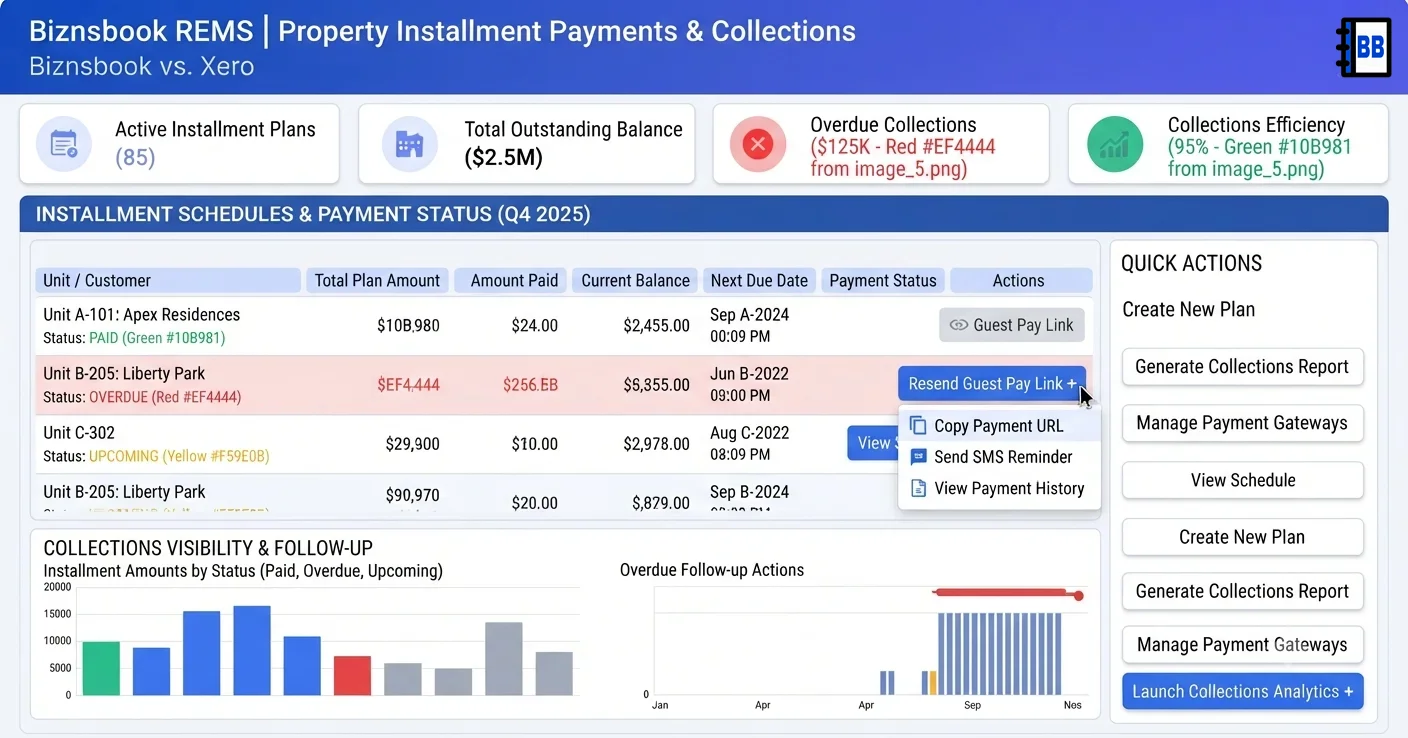The height and width of the screenshot is (738, 1408).
Task: Click the Send SMS Reminder message icon
Action: (x=918, y=457)
